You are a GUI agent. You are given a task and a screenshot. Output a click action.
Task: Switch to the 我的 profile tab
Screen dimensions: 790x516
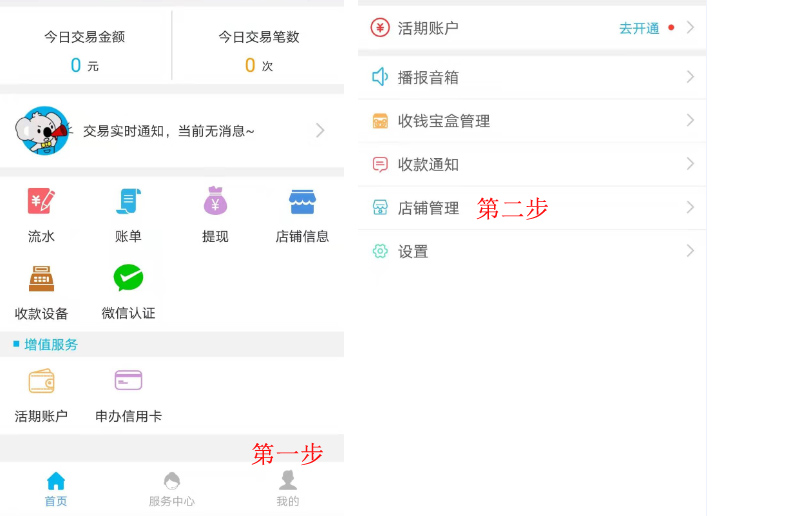point(288,489)
